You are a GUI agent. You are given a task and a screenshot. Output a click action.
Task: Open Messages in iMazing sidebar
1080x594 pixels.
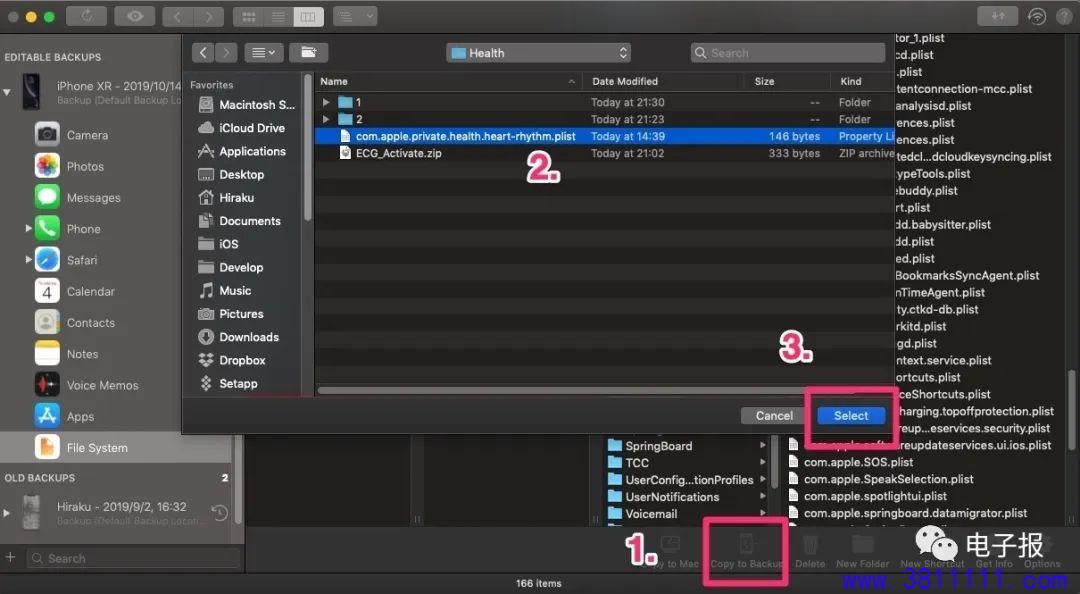click(78, 198)
